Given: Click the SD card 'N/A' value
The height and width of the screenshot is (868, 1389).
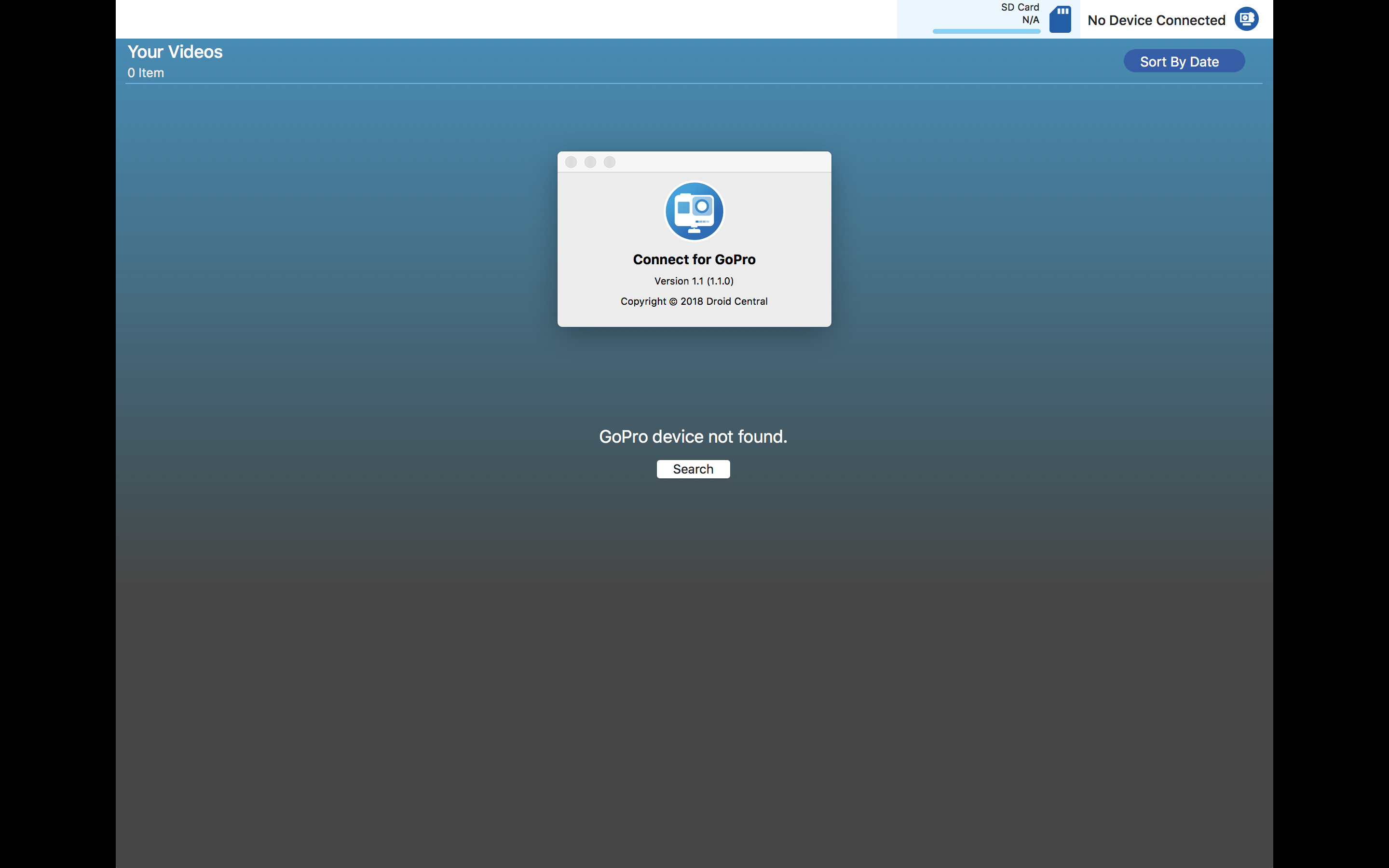Looking at the screenshot, I should point(1030,19).
